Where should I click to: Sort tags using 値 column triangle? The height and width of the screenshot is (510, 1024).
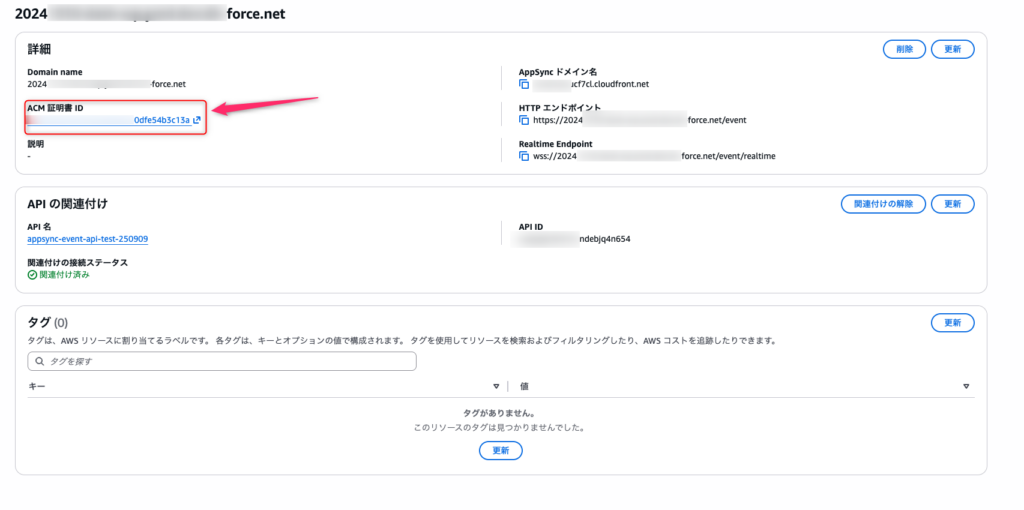point(966,386)
